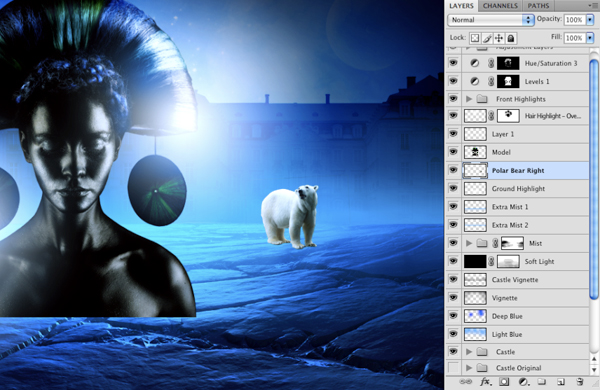Open the layer style fx menu
The image size is (600, 390).
[x=485, y=382]
